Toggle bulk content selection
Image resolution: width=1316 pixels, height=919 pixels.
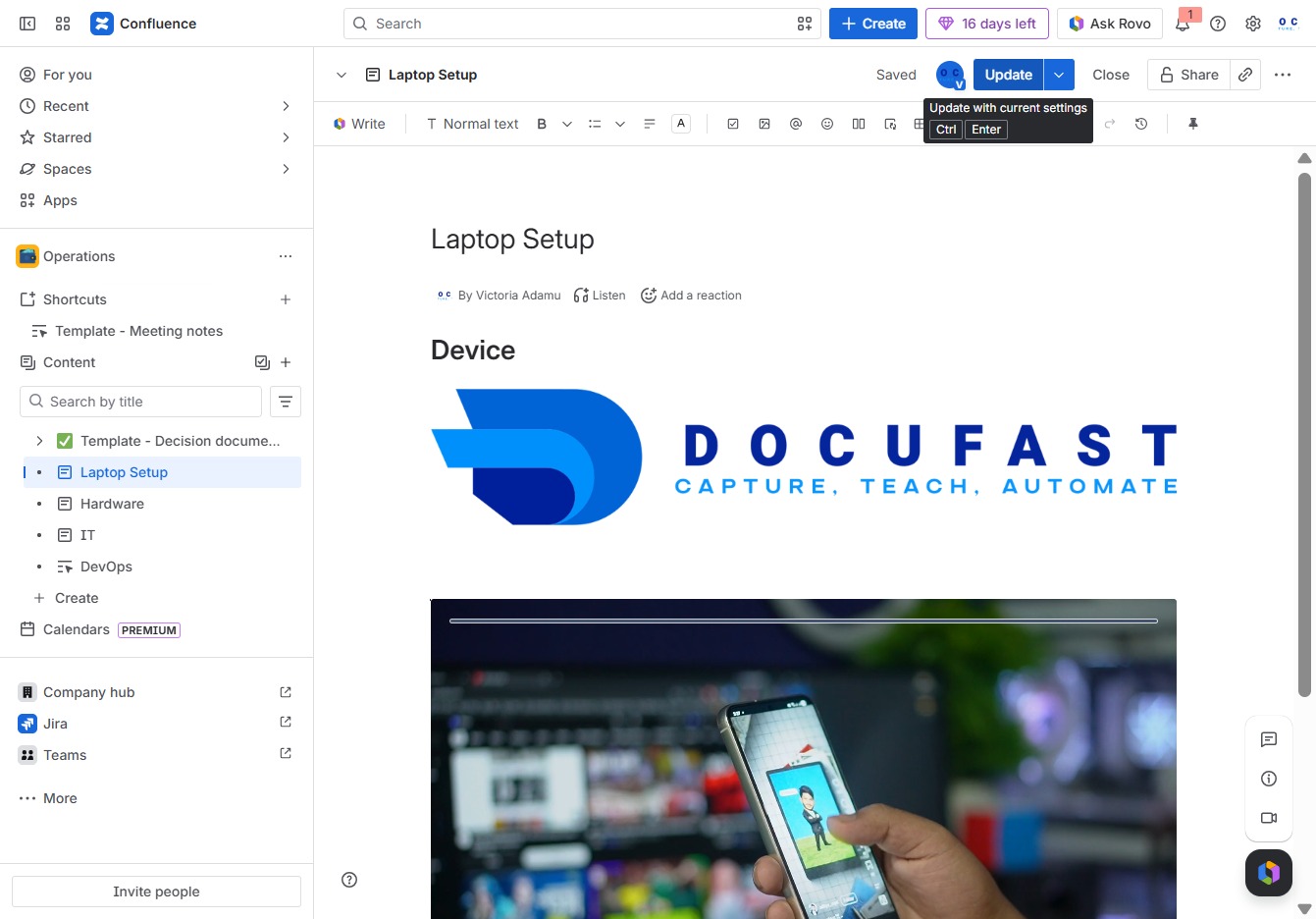[262, 362]
